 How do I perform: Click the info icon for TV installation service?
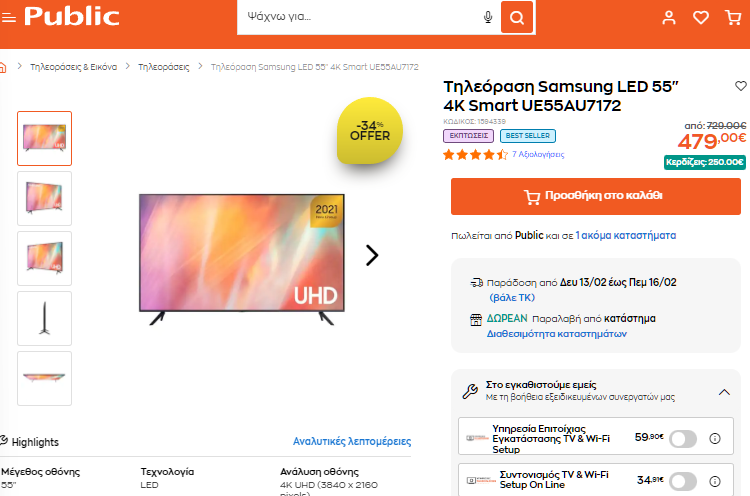coord(715,438)
